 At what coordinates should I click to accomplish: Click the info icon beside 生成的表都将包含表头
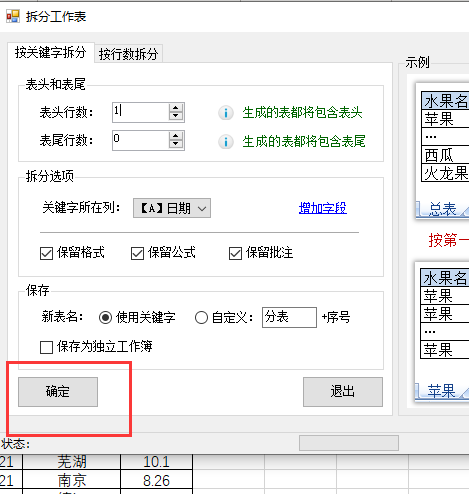click(226, 113)
